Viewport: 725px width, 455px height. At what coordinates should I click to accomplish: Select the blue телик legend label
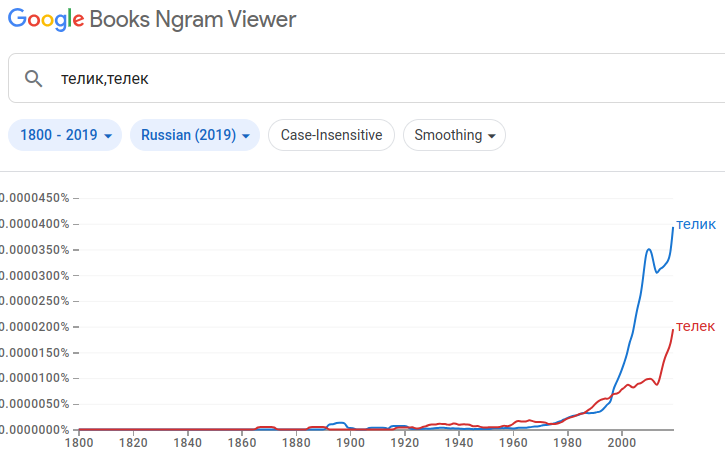coord(696,224)
